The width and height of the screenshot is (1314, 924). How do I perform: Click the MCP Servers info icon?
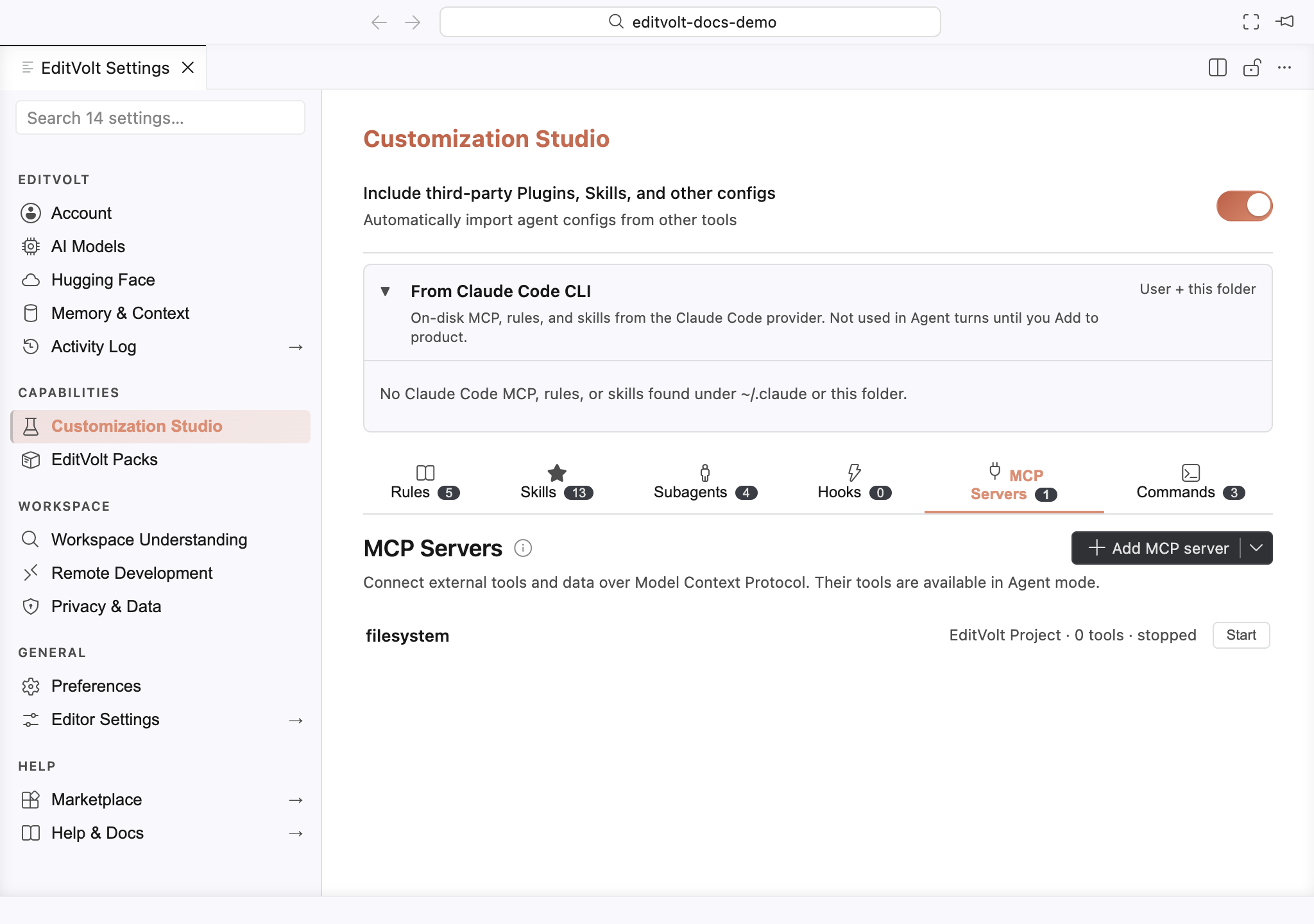pos(523,548)
